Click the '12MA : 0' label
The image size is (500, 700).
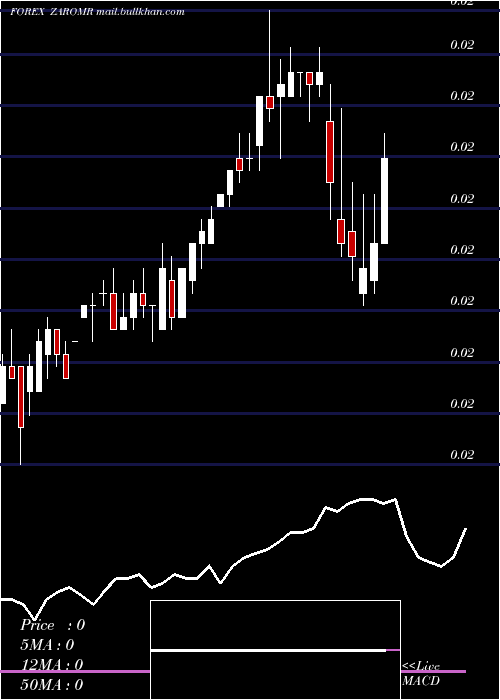pos(52,665)
